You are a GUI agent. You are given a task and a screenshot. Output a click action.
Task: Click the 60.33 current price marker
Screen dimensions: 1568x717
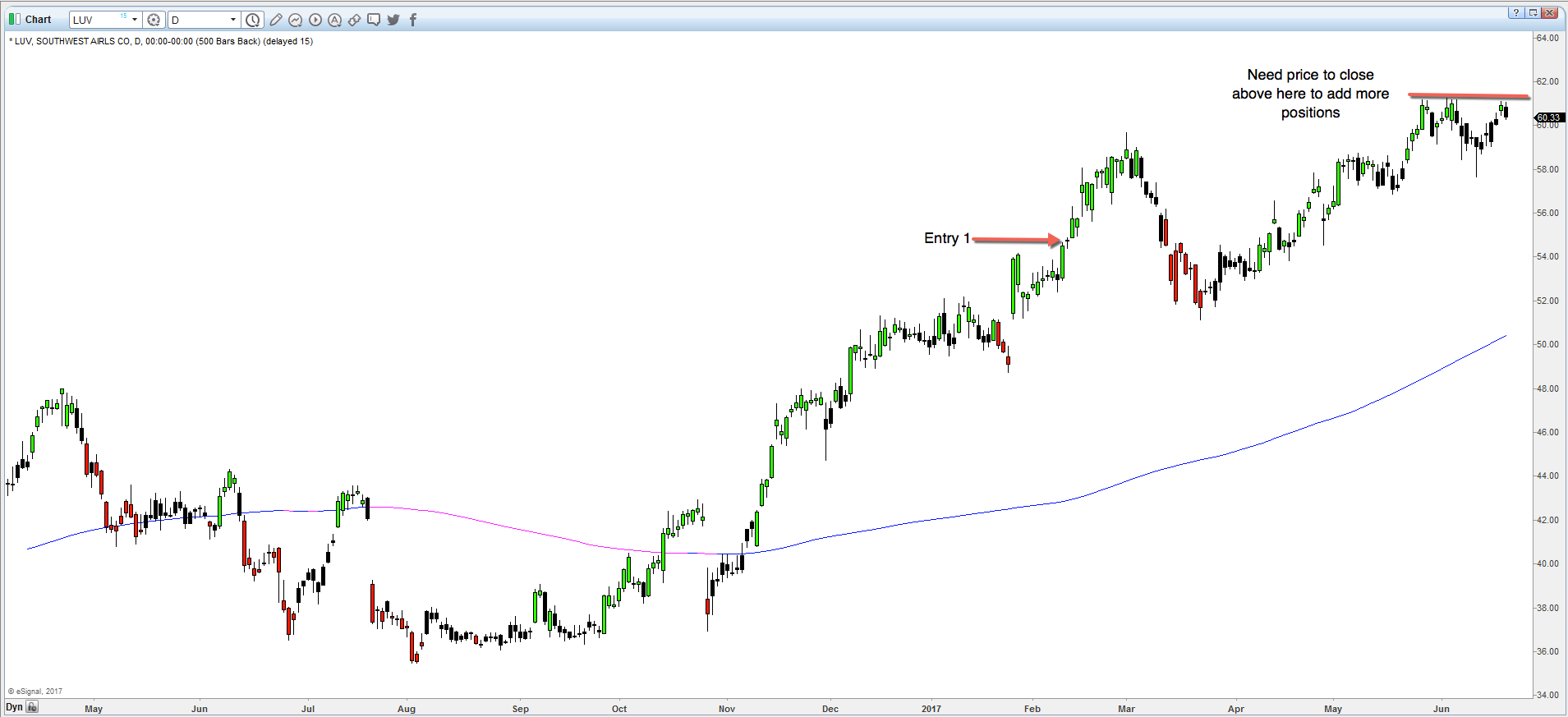point(1549,117)
